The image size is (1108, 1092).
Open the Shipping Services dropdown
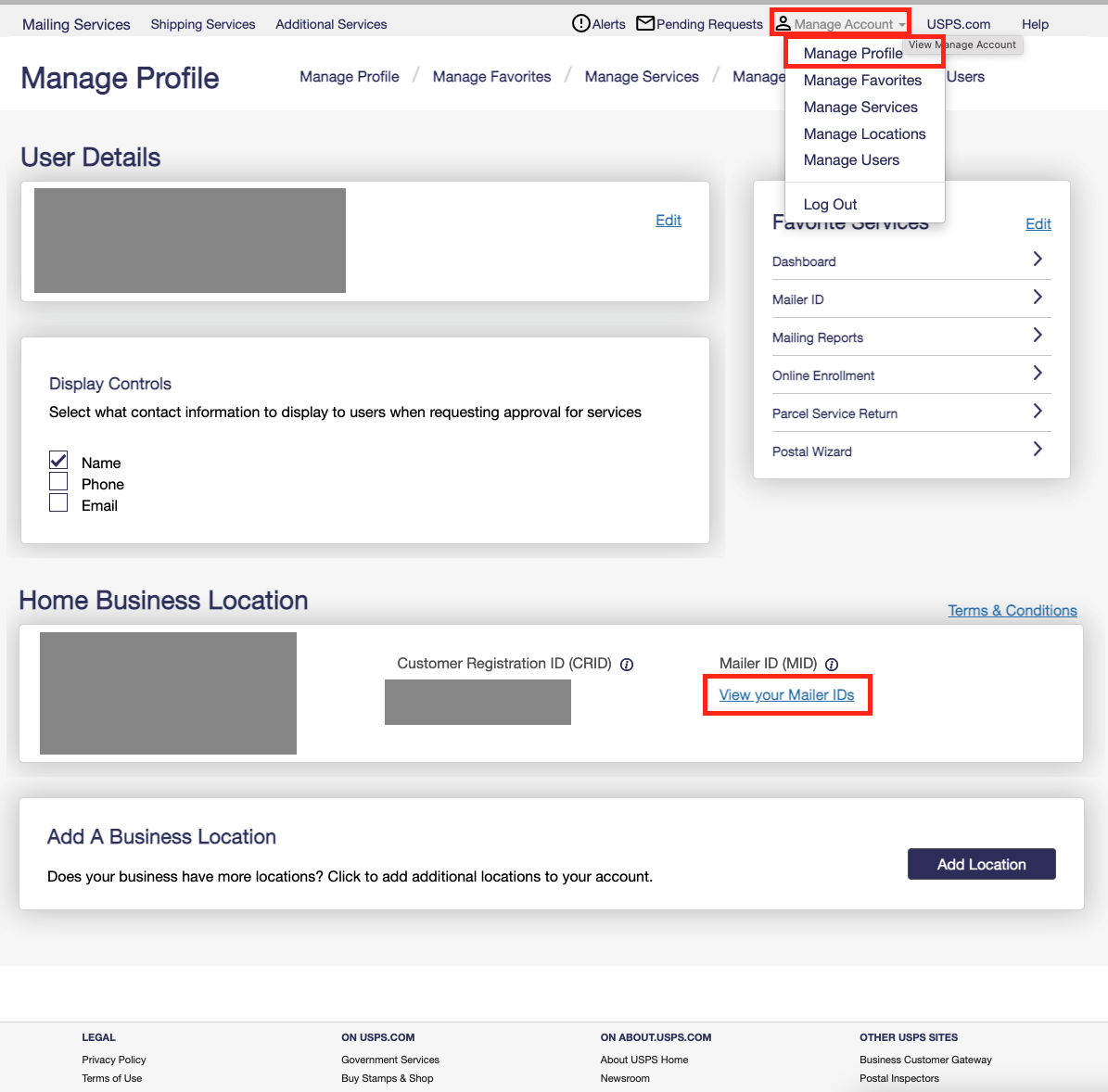tap(203, 24)
